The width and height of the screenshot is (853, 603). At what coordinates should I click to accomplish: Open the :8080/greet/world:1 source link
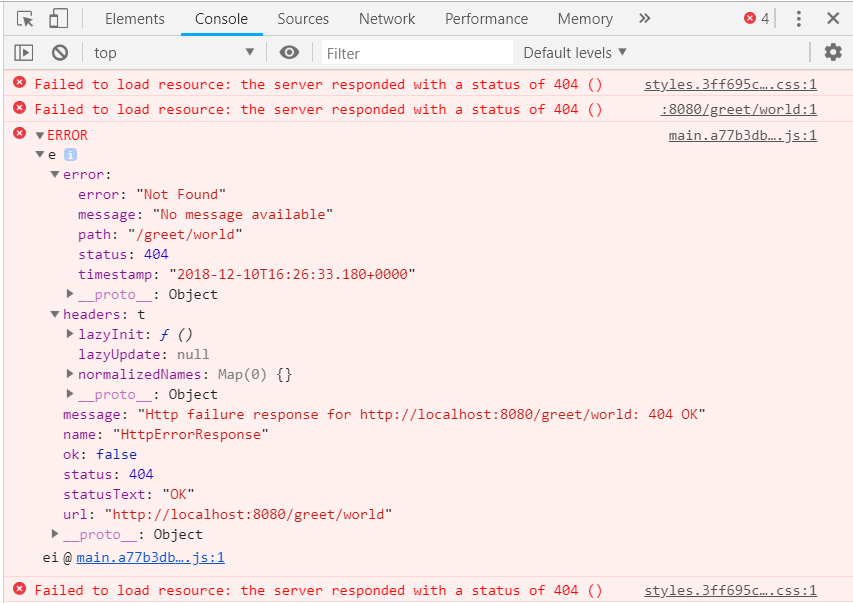pyautogui.click(x=738, y=109)
